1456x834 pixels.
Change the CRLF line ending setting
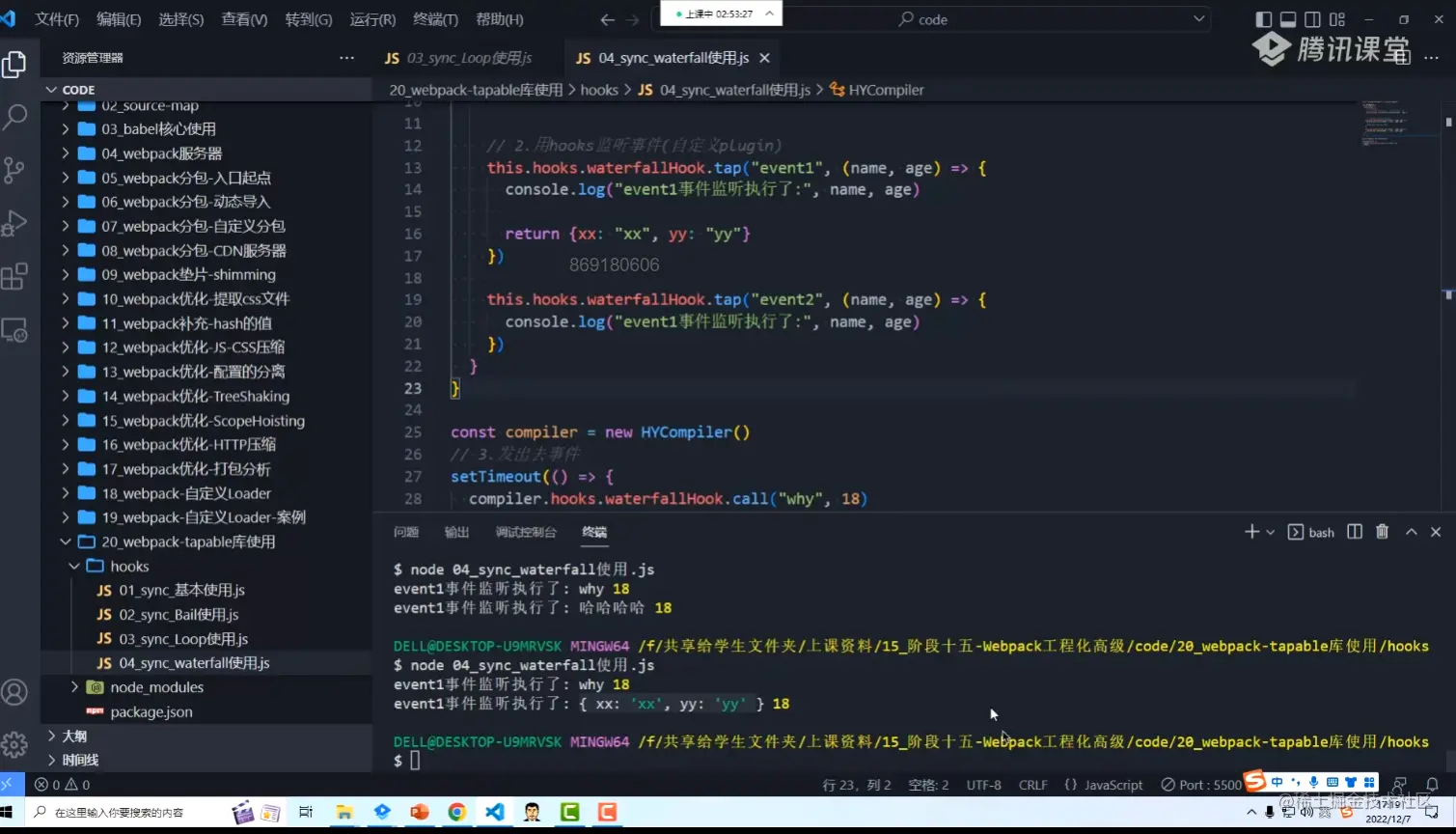click(1033, 785)
